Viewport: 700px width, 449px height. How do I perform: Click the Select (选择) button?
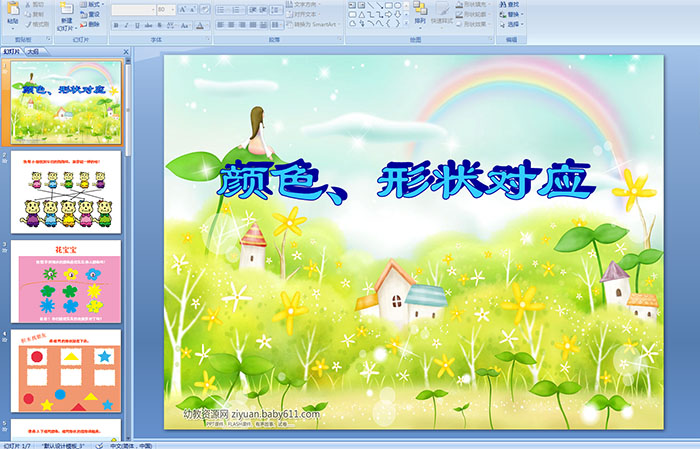(512, 24)
